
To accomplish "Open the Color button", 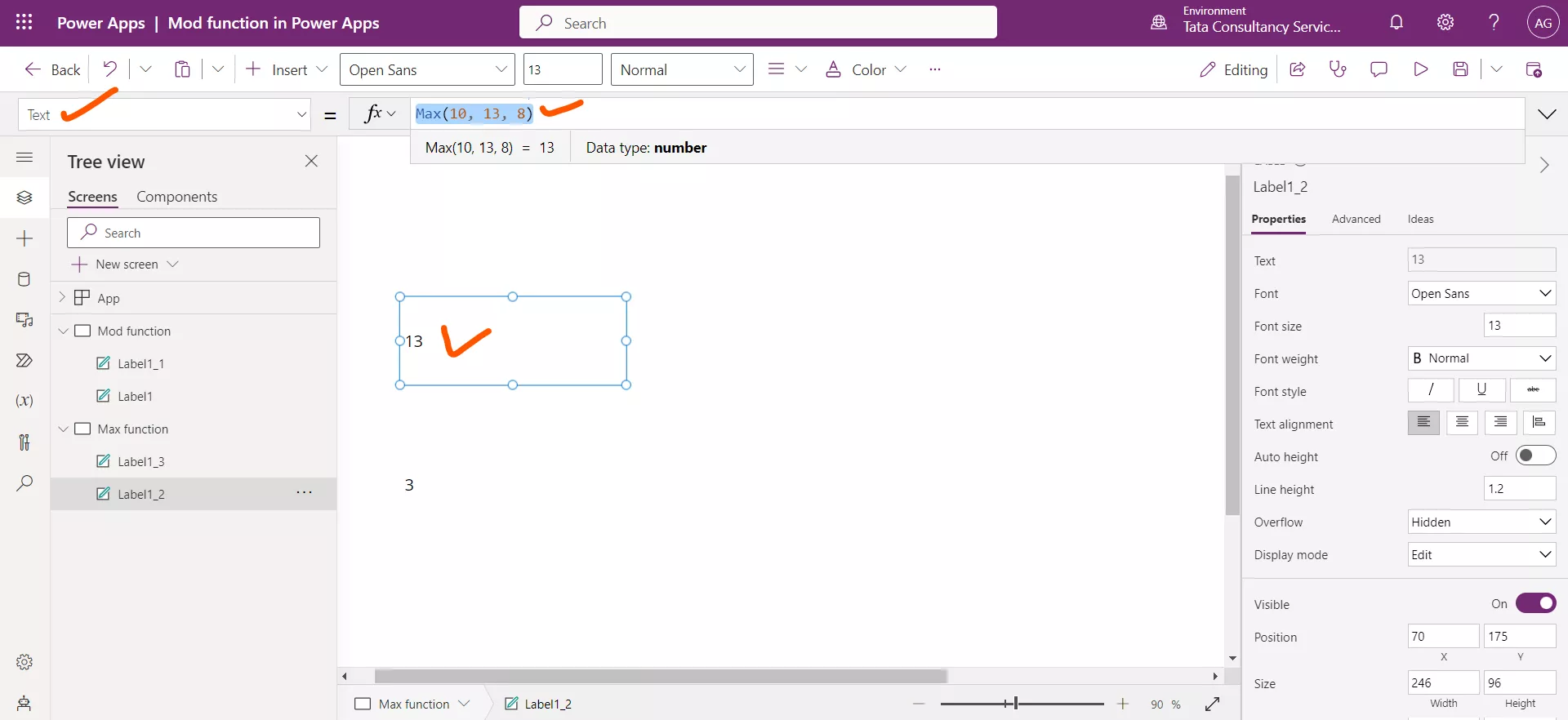I will [866, 69].
